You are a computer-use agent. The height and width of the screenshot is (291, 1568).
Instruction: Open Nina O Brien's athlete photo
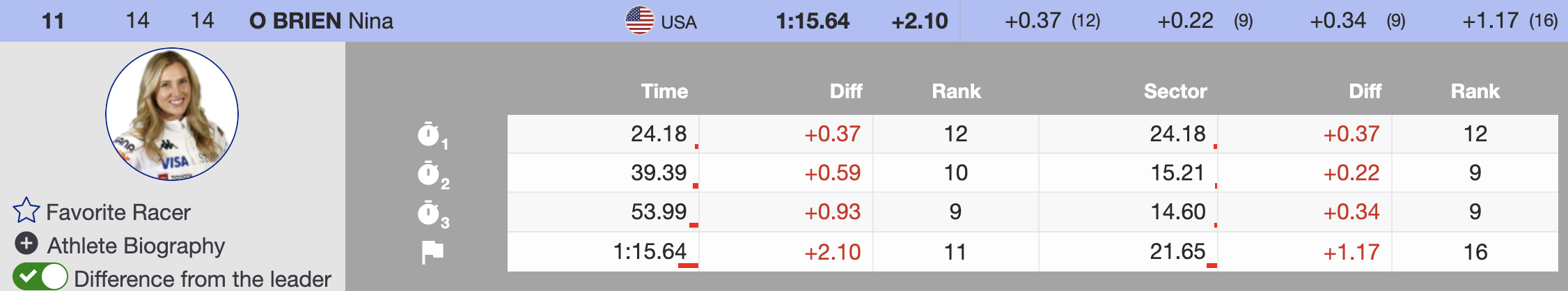tap(172, 114)
